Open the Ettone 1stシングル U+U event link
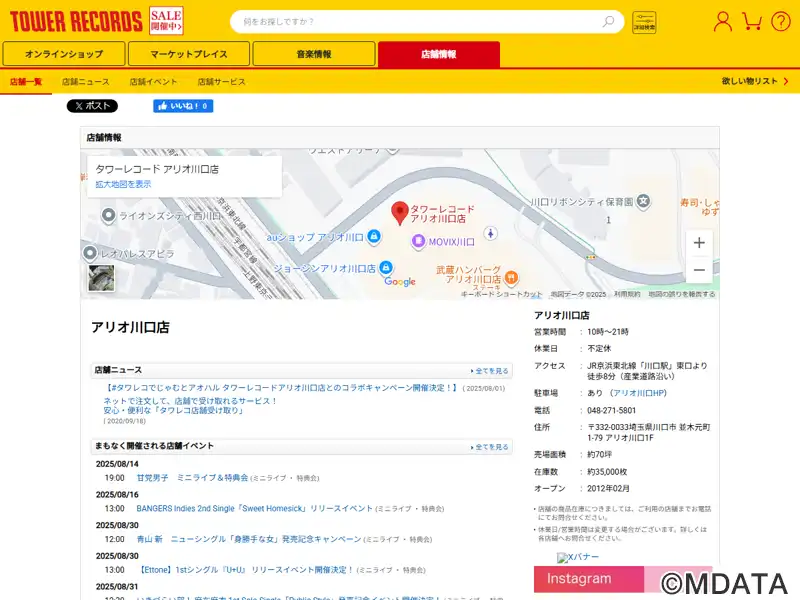Viewport: 800px width, 600px height. click(x=246, y=569)
